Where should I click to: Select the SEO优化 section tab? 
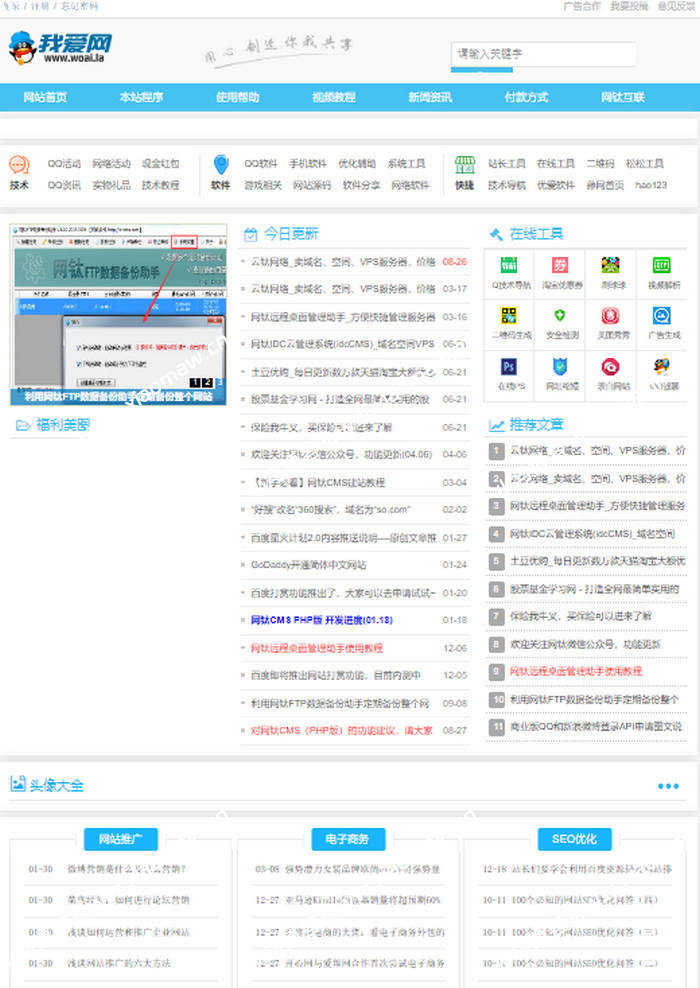tap(574, 839)
